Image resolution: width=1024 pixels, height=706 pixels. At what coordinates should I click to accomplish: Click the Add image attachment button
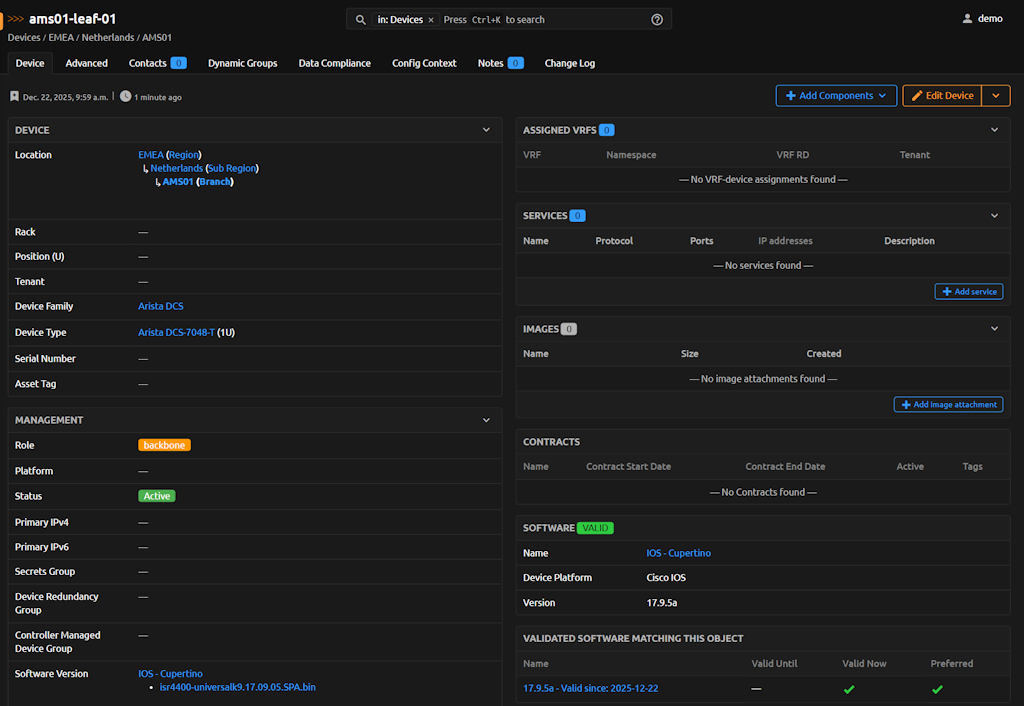[948, 405]
